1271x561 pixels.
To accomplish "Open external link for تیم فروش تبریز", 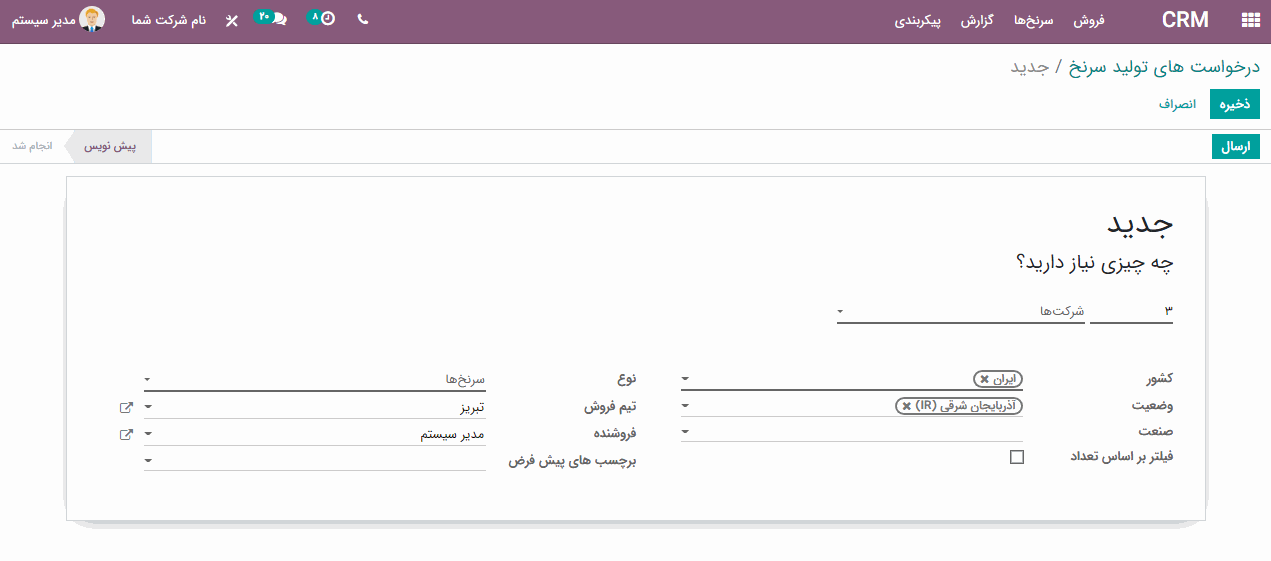I will click(126, 408).
